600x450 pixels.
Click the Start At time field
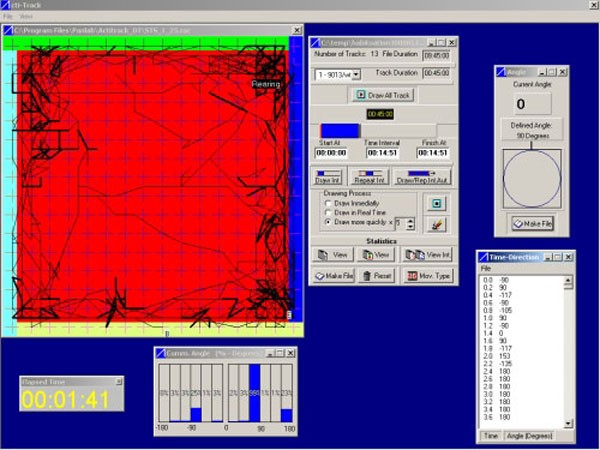(x=331, y=152)
